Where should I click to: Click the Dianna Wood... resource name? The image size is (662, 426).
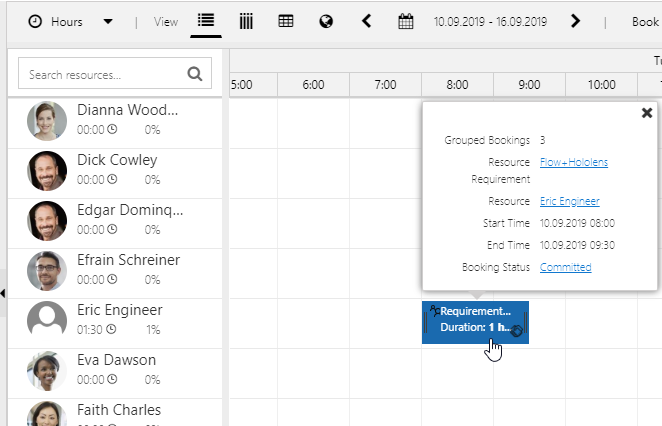[128, 110]
